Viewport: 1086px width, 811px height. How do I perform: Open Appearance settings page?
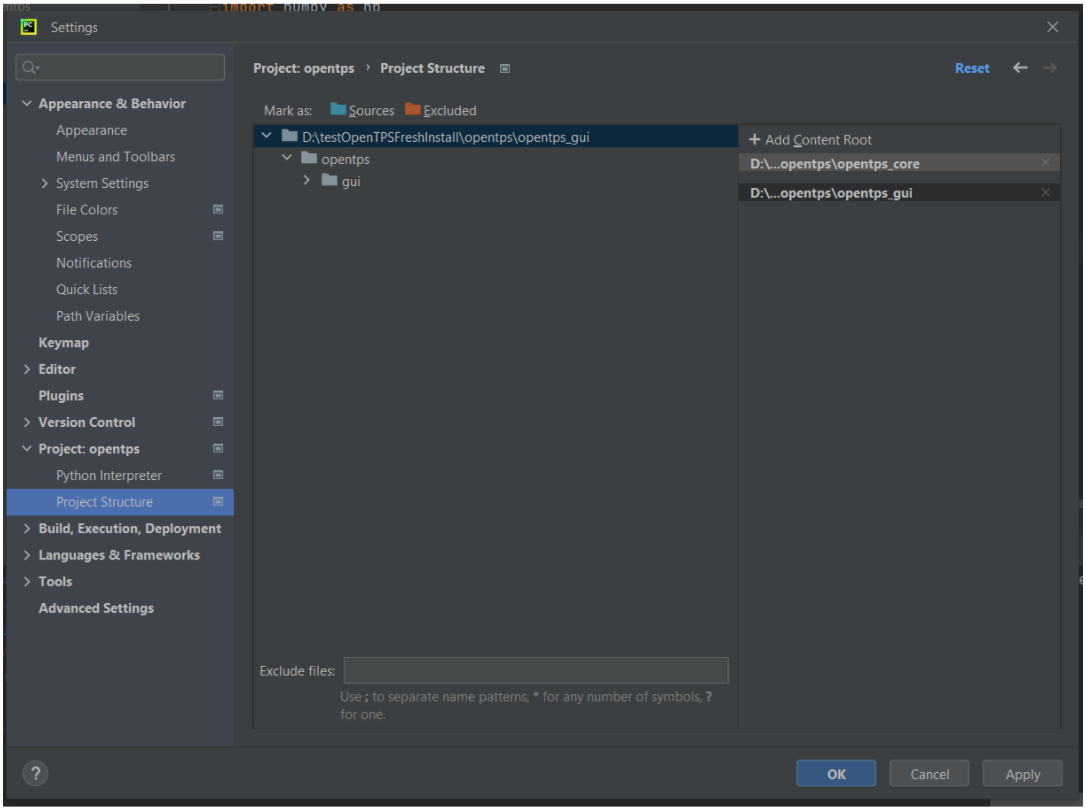[91, 130]
